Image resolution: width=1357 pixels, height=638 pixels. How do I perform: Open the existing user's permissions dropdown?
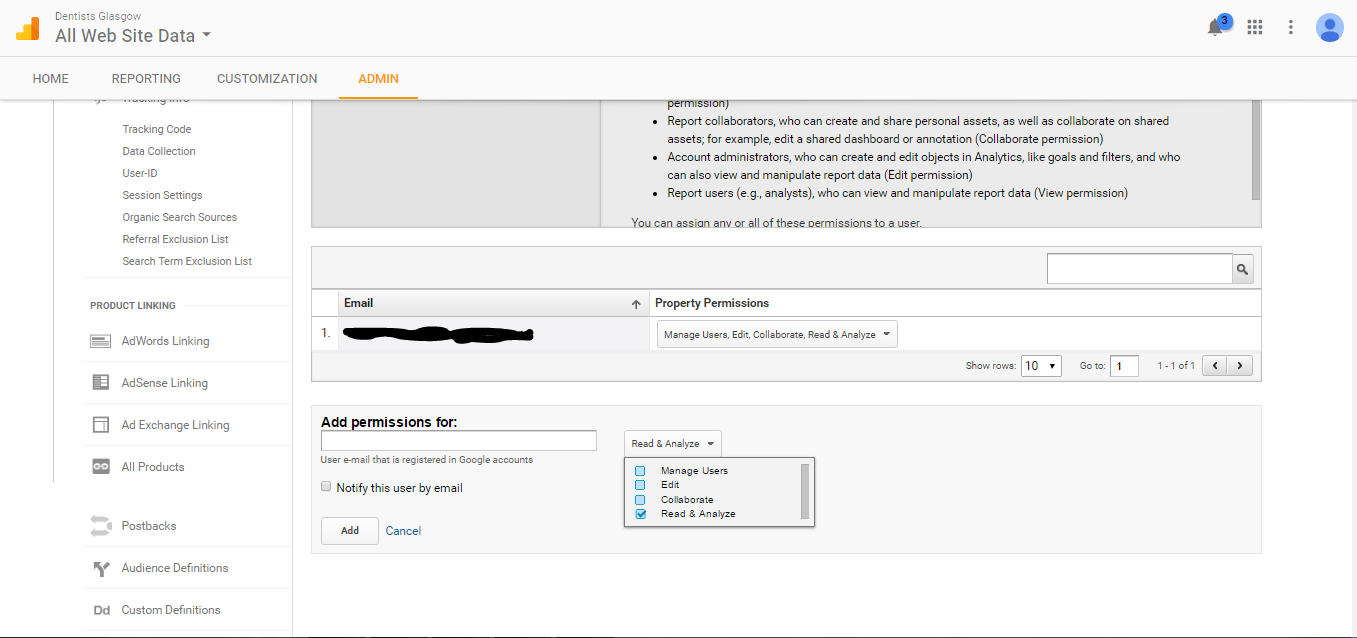point(777,335)
